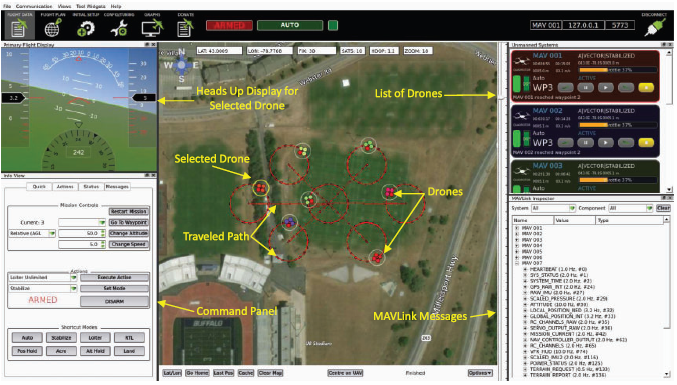This screenshot has height=385, width=677.
Task: Pause MAV 001 mission
Action: click(x=585, y=88)
